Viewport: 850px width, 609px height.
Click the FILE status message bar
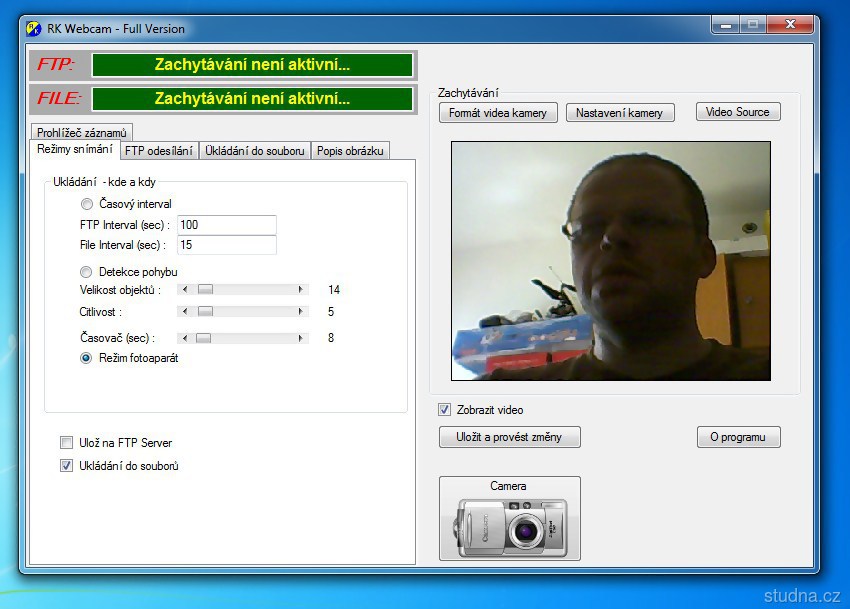tap(252, 99)
